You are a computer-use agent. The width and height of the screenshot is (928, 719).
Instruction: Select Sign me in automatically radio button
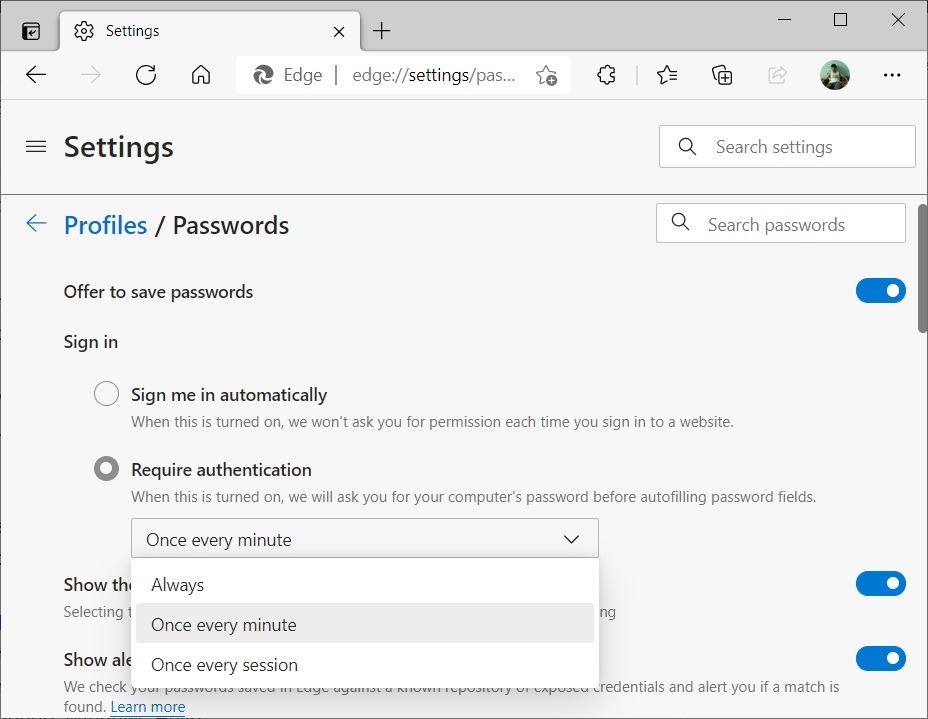coord(106,394)
